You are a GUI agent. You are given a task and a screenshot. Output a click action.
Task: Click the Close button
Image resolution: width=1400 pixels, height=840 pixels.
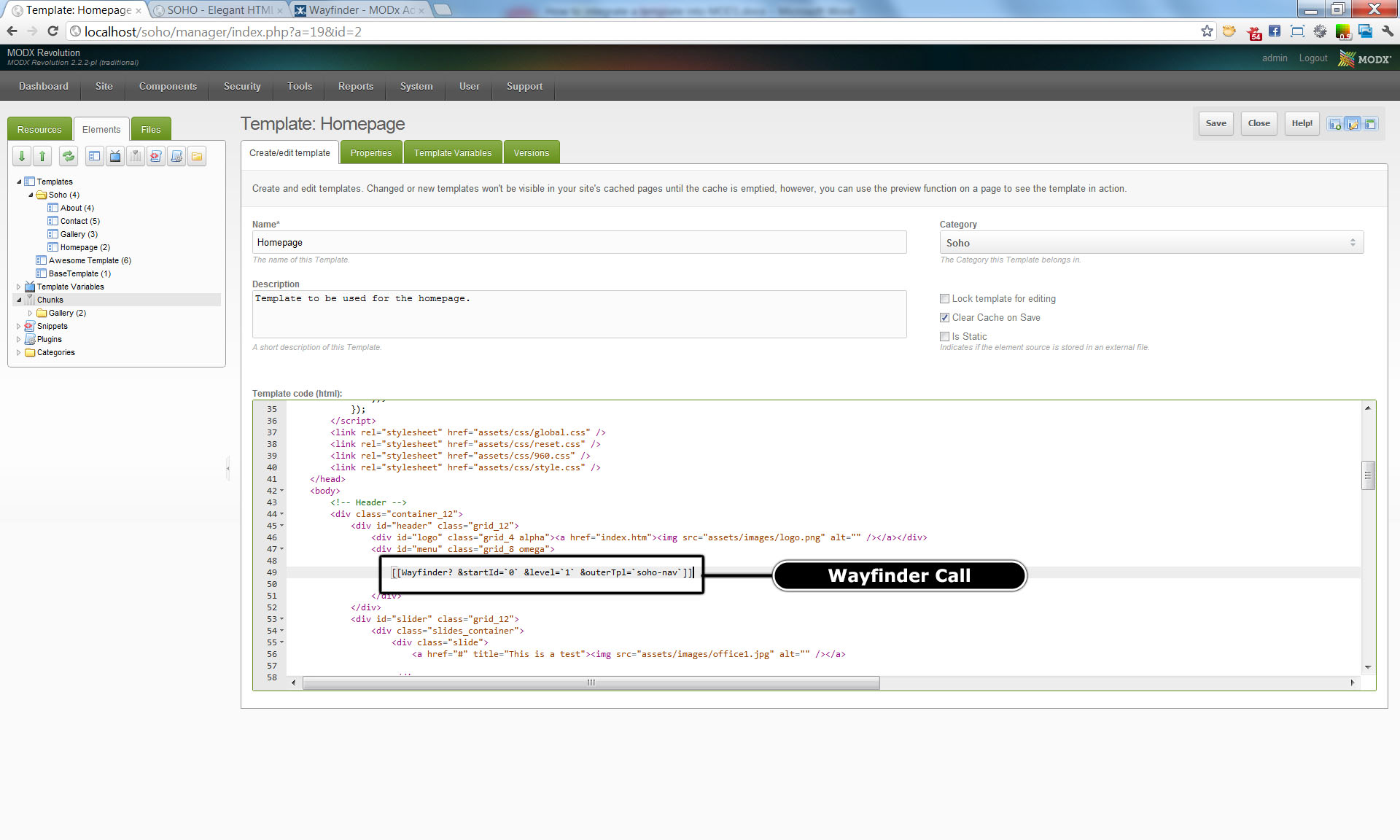coord(1259,123)
